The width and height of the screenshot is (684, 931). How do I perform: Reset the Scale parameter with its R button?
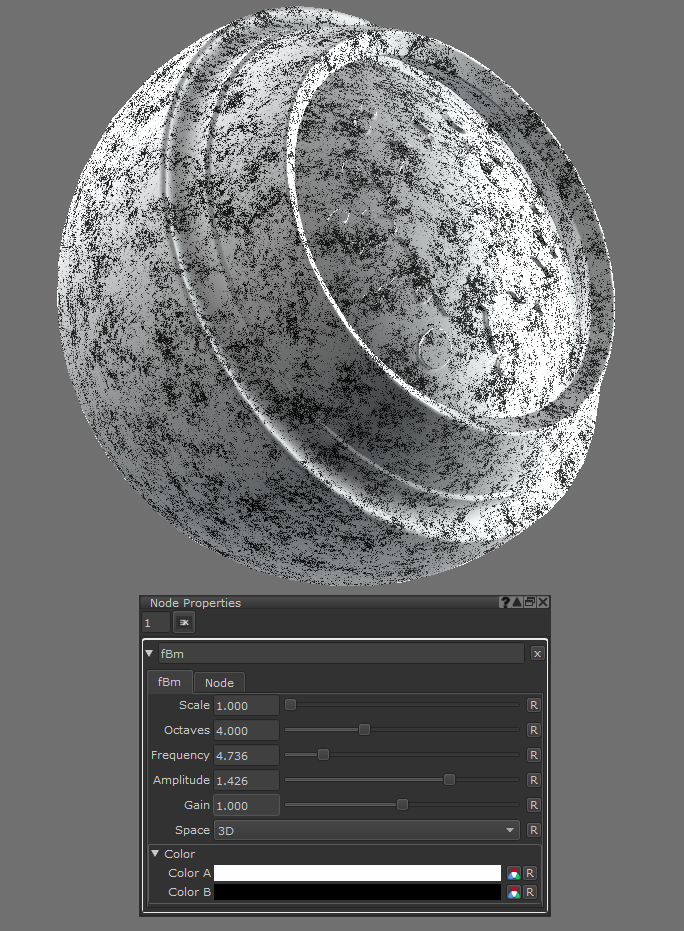click(533, 705)
